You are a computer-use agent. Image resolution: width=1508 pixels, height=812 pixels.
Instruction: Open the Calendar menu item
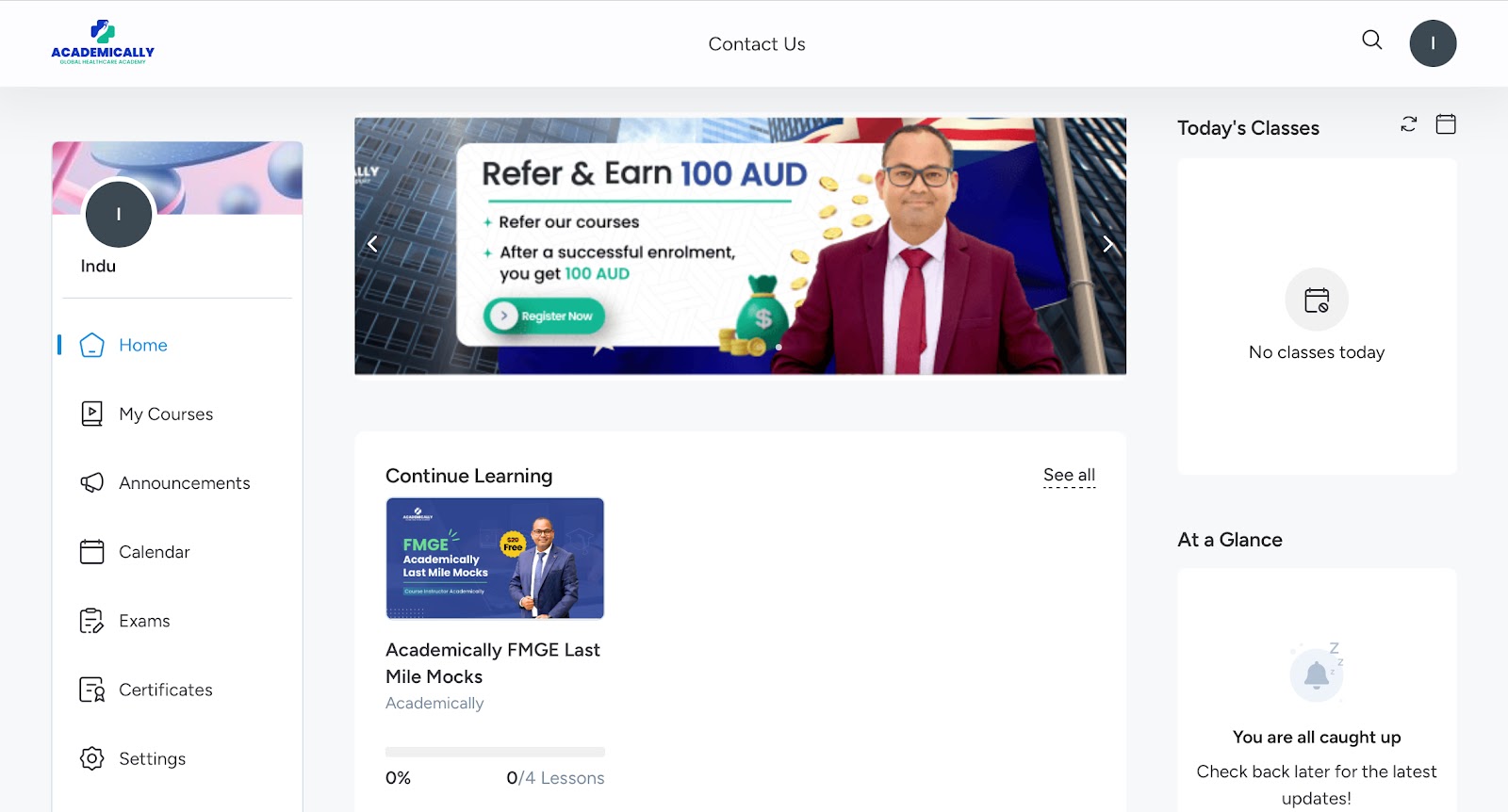155,552
